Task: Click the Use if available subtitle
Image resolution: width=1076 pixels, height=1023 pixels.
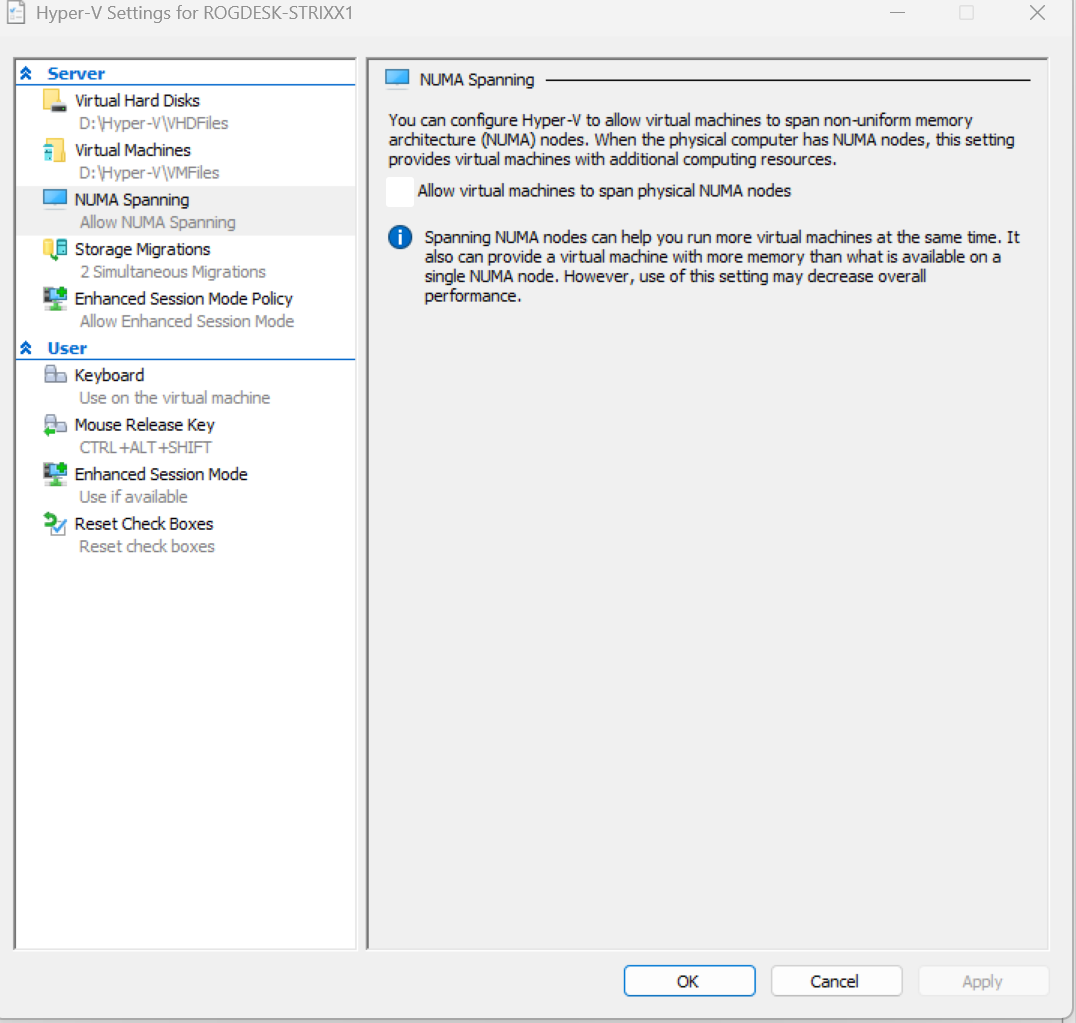Action: (x=133, y=497)
